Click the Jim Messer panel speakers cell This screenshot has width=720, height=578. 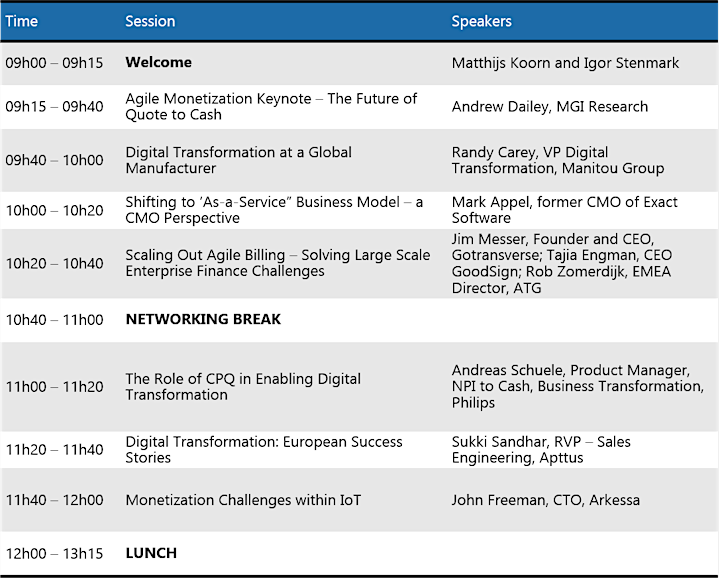coord(562,264)
